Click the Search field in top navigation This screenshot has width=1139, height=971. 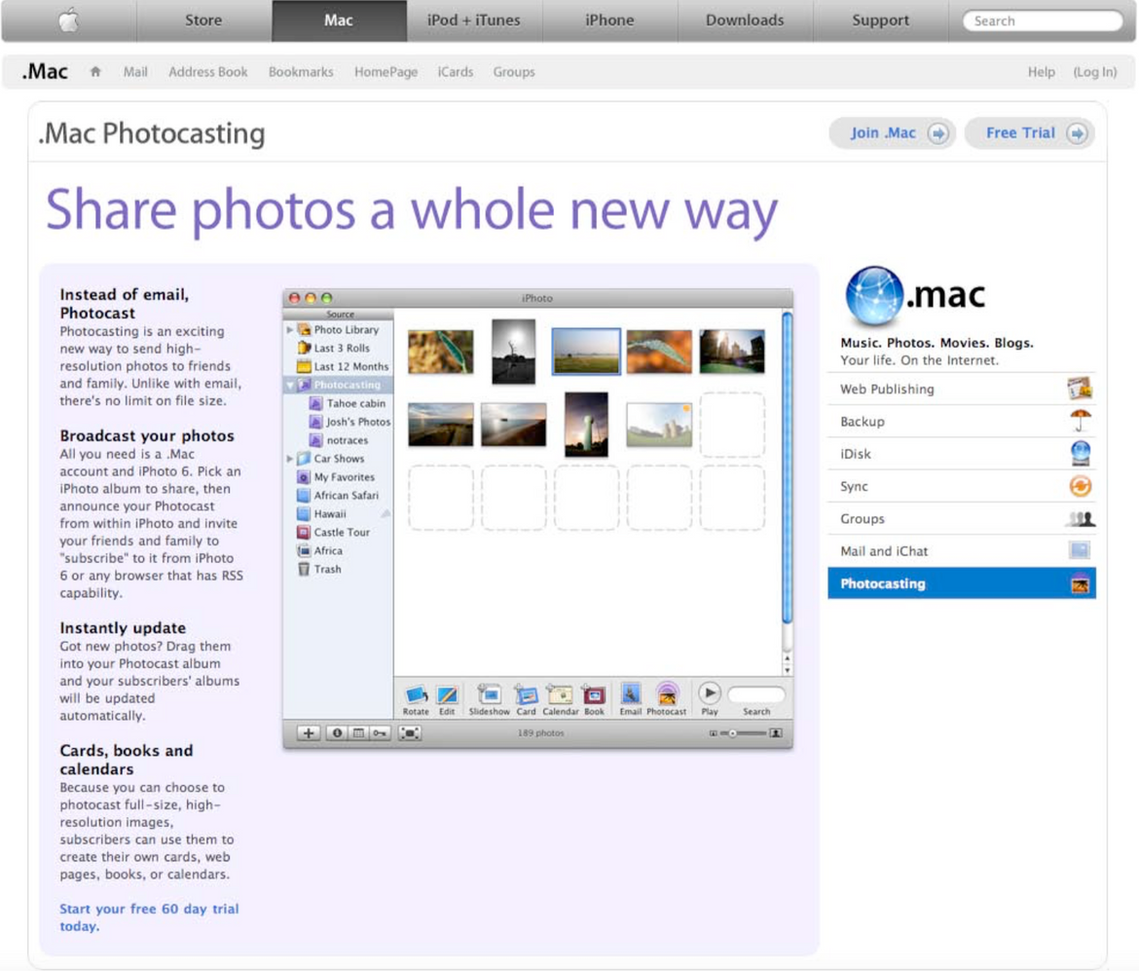pyautogui.click(x=1042, y=20)
